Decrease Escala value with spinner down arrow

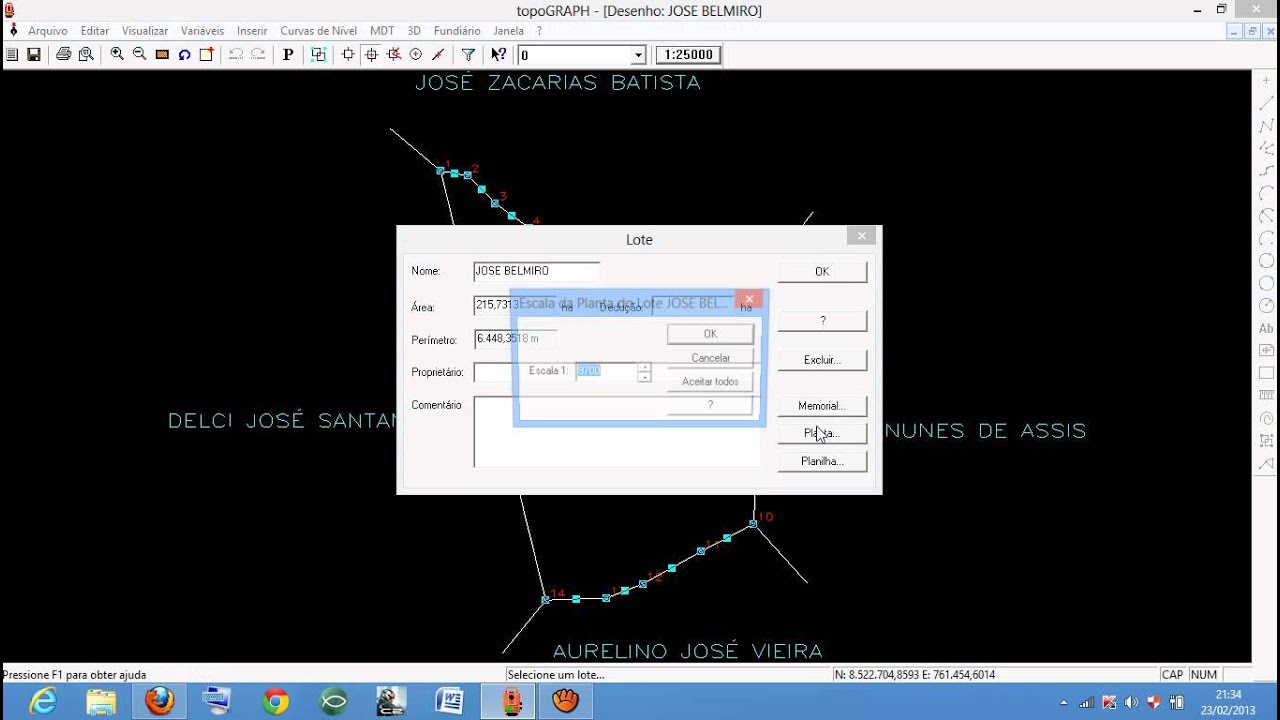[x=644, y=376]
